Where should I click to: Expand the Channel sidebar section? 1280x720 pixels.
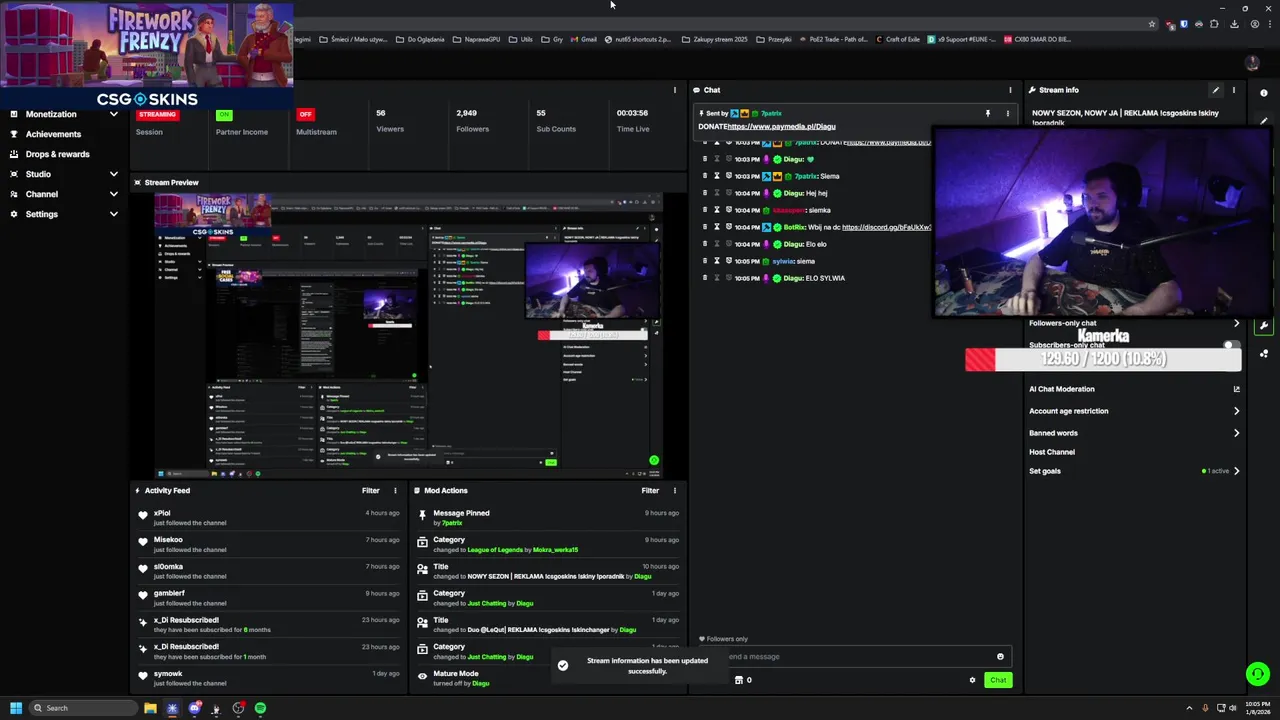[x=113, y=194]
